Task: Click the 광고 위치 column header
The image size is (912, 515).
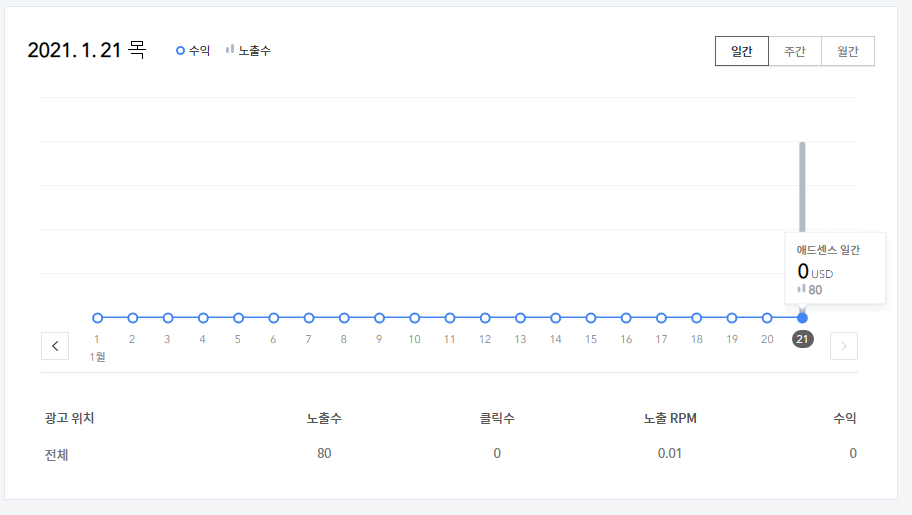Action: [x=69, y=418]
